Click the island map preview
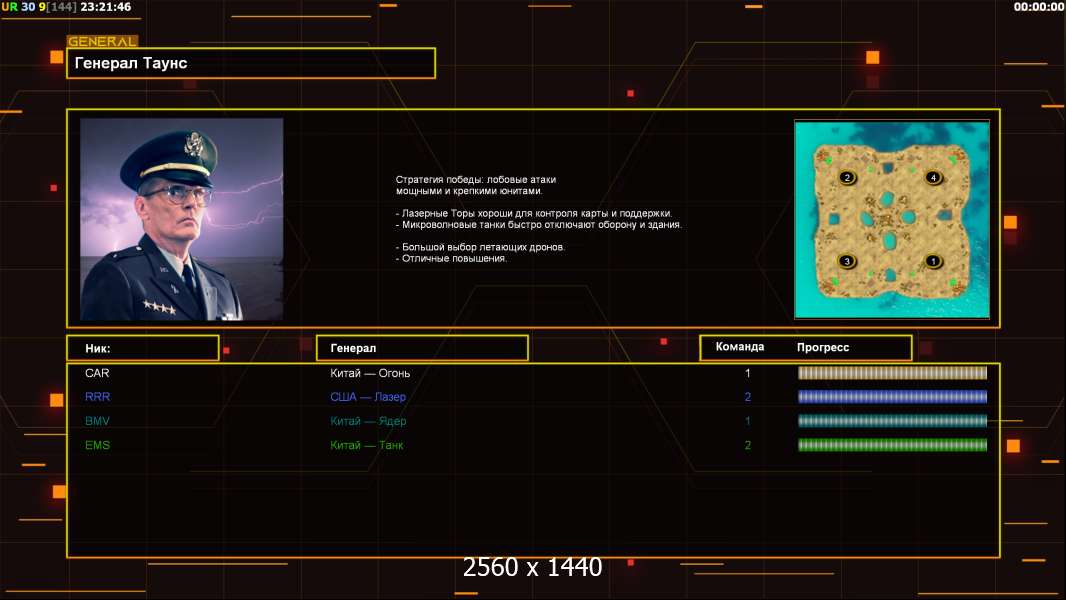 [892, 219]
